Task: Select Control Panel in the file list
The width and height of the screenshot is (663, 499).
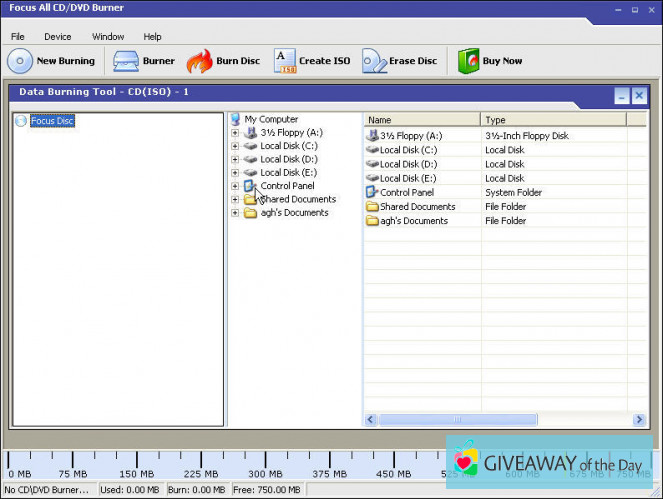Action: (406, 193)
